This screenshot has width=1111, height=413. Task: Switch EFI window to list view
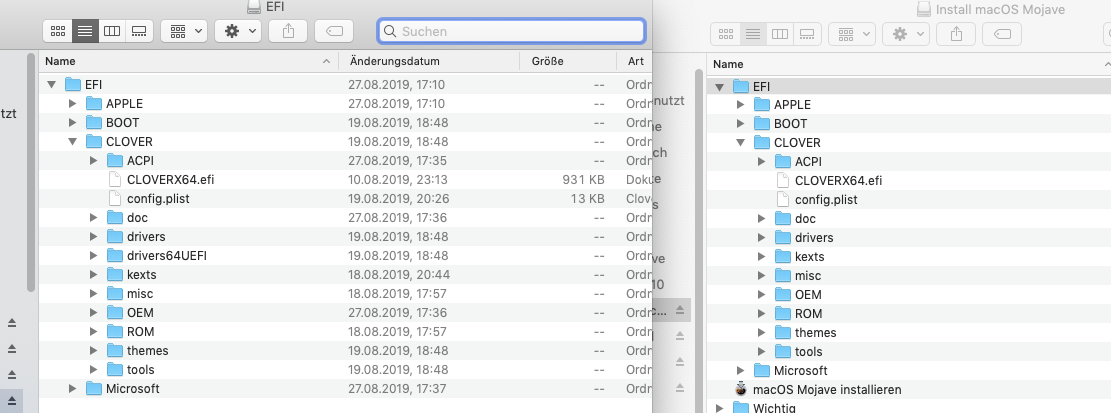click(85, 31)
